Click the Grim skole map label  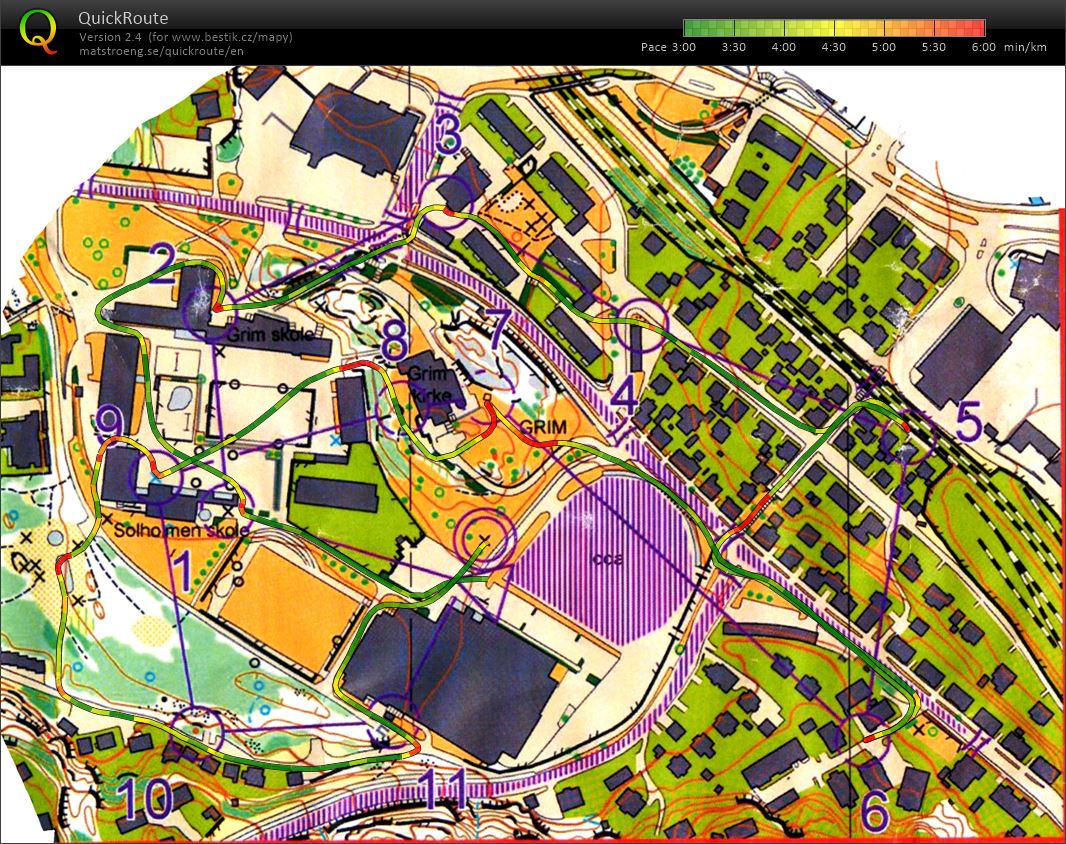click(x=270, y=334)
